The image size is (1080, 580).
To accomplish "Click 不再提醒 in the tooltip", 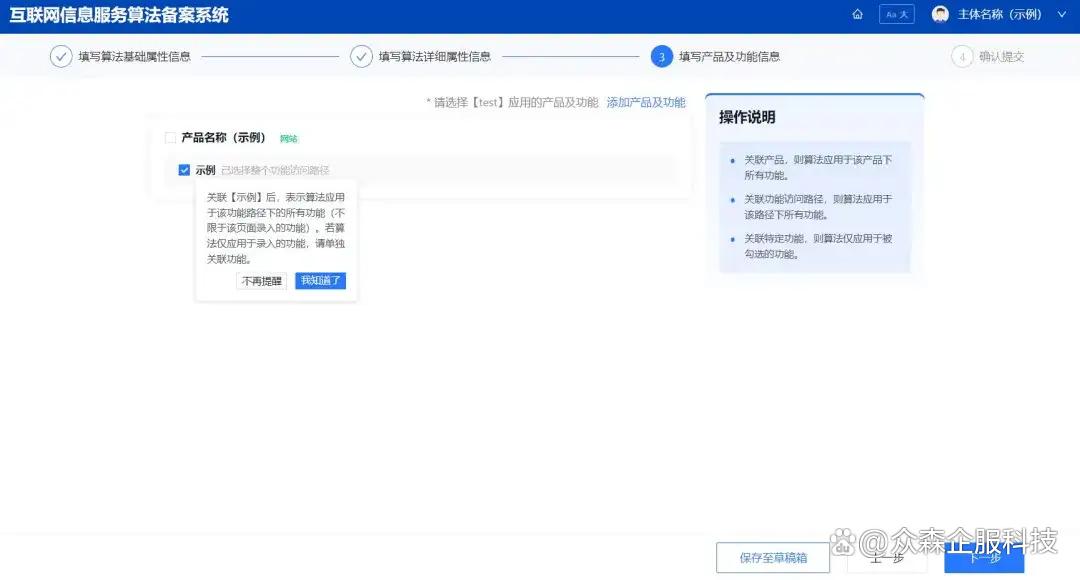I will point(261,281).
